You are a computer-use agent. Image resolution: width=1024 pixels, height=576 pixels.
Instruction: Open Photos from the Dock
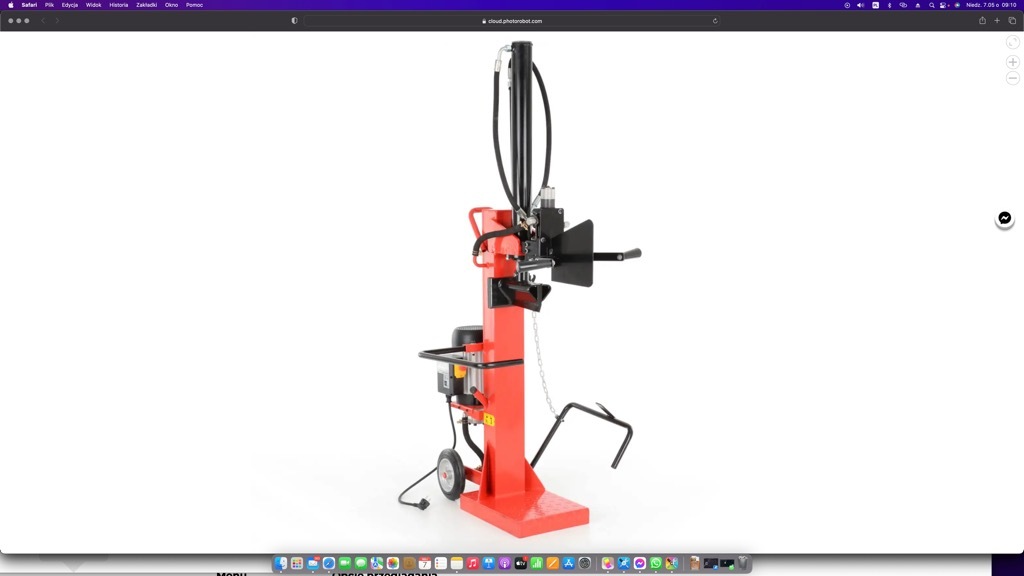tap(392, 564)
